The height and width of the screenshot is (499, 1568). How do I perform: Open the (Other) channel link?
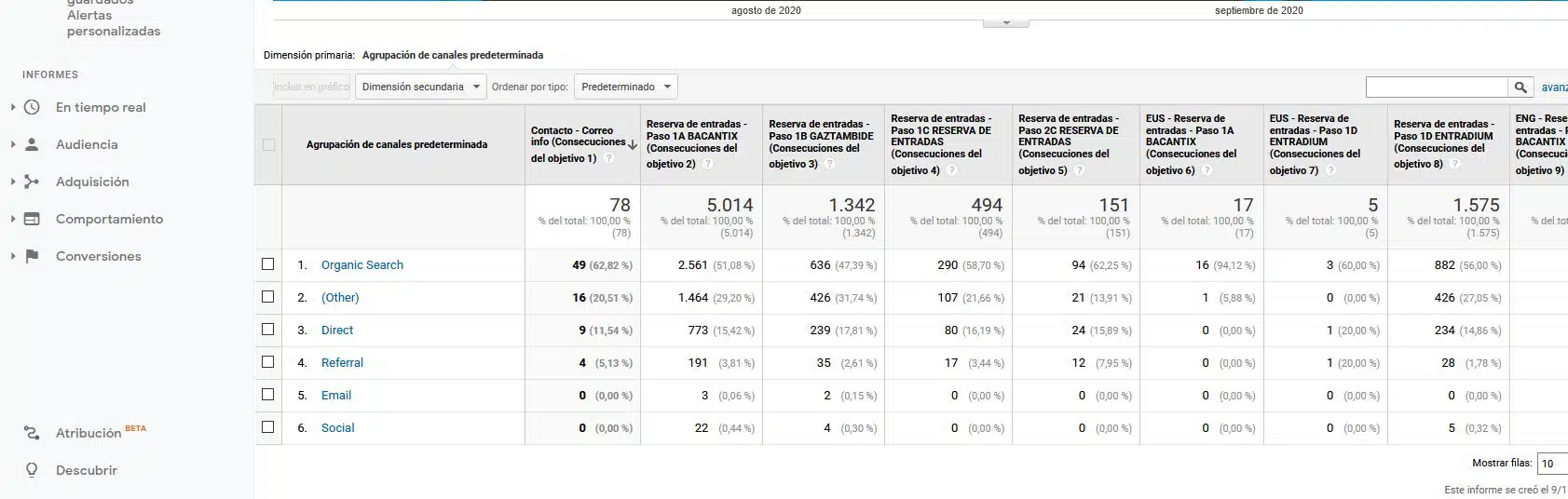tap(340, 297)
